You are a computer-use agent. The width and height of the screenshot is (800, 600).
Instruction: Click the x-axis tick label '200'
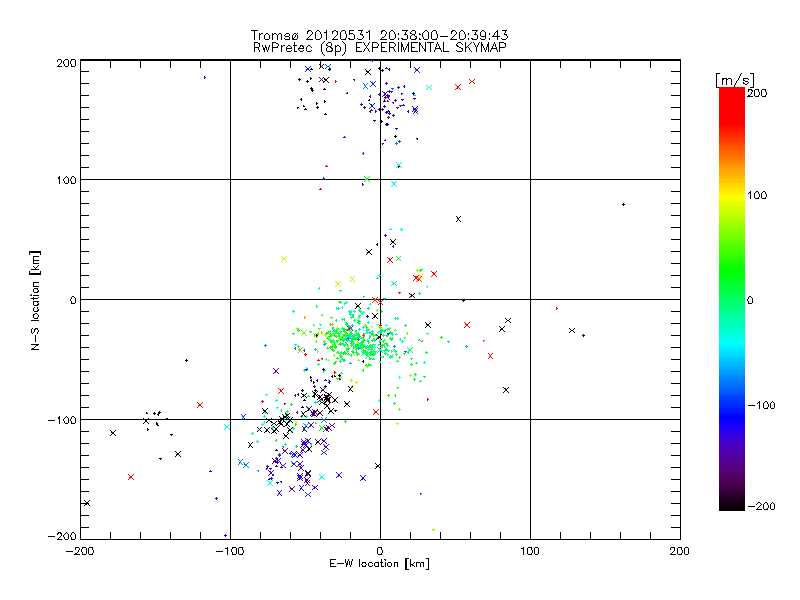(680, 551)
